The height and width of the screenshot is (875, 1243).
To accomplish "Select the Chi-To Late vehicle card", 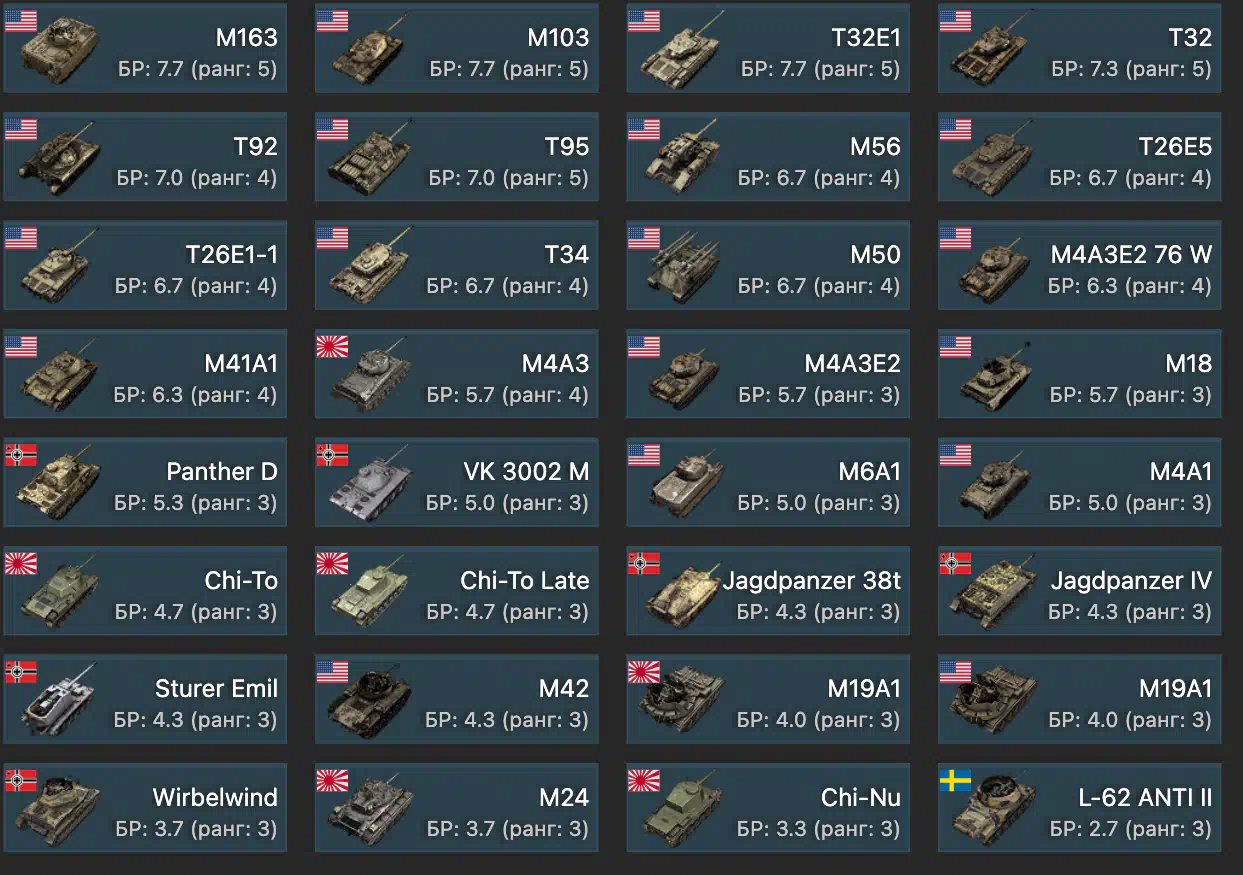I will [x=457, y=590].
